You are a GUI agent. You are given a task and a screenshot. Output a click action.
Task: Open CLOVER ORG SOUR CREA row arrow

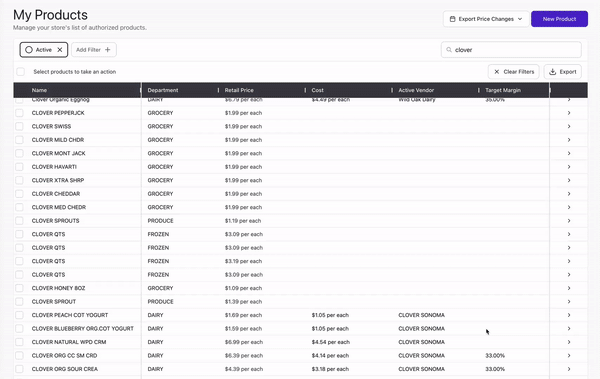pyautogui.click(x=569, y=369)
